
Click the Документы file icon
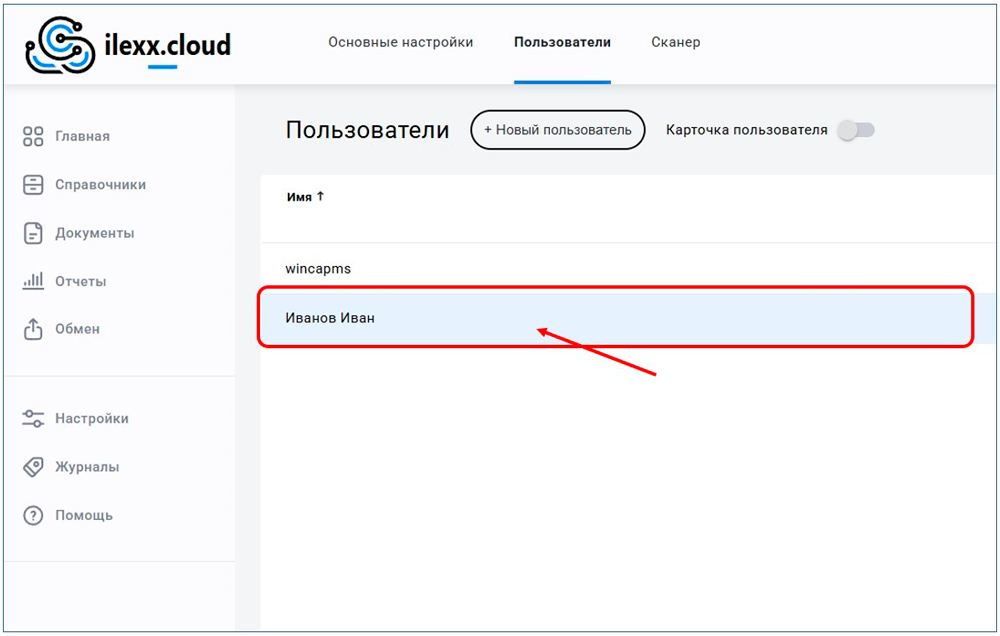(x=33, y=233)
